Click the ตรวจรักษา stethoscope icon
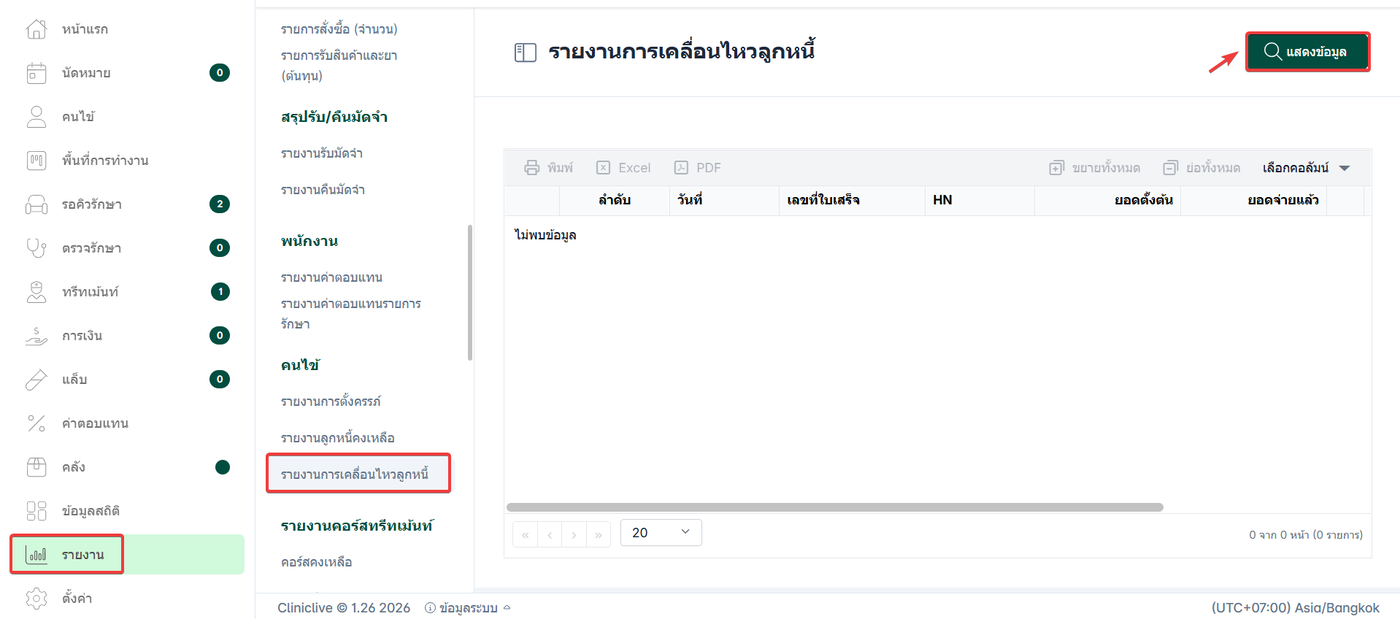This screenshot has width=1400, height=619. click(x=36, y=248)
